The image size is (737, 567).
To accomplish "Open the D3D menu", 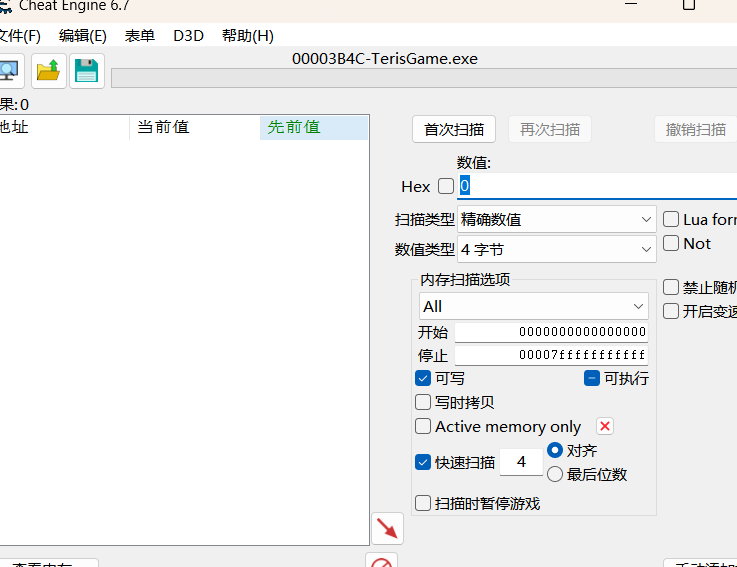I will point(188,35).
